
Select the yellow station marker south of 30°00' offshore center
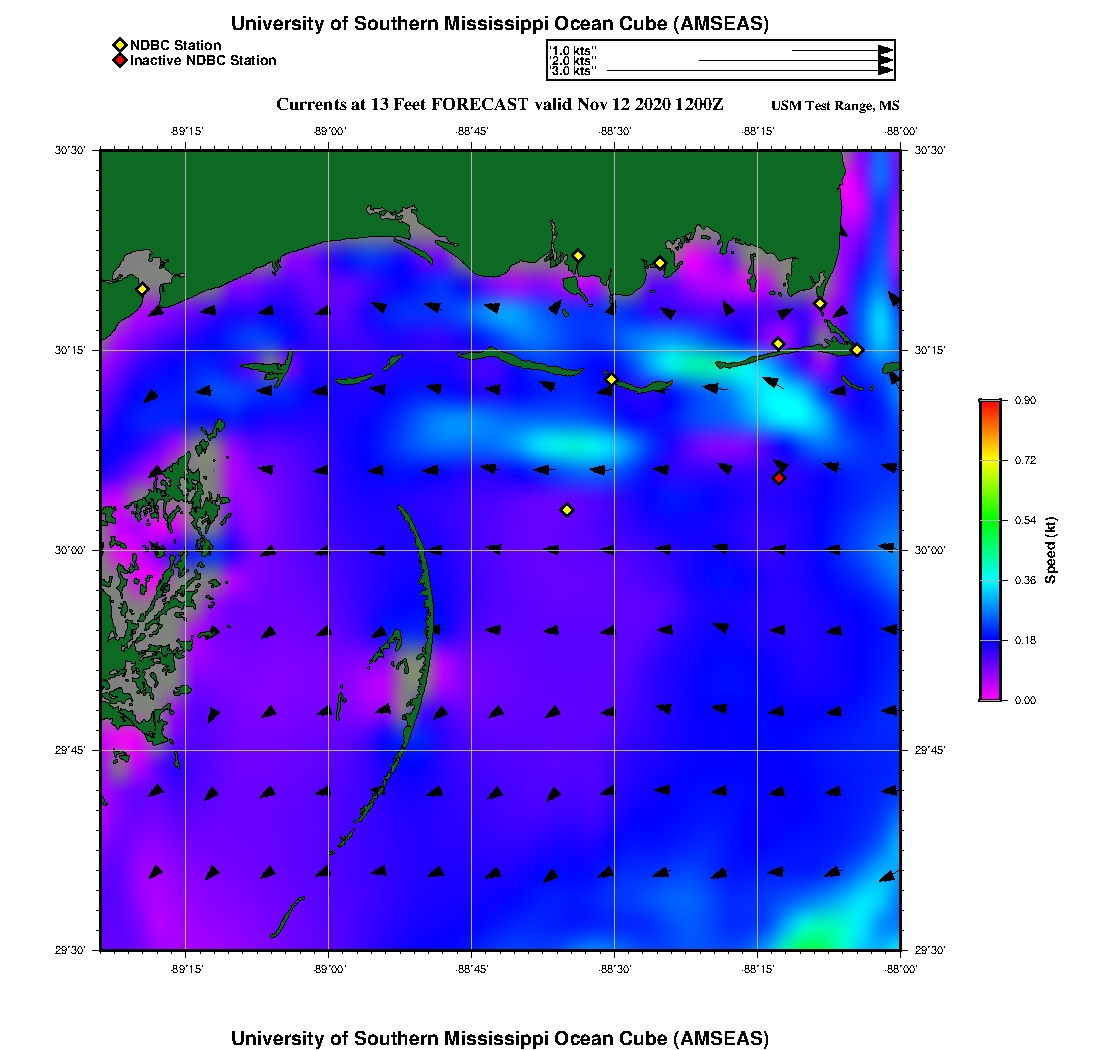point(568,510)
